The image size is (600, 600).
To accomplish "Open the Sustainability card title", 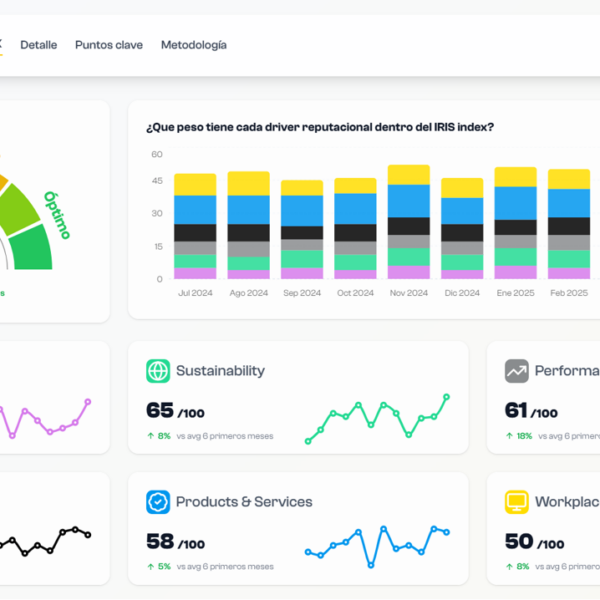I will (220, 371).
